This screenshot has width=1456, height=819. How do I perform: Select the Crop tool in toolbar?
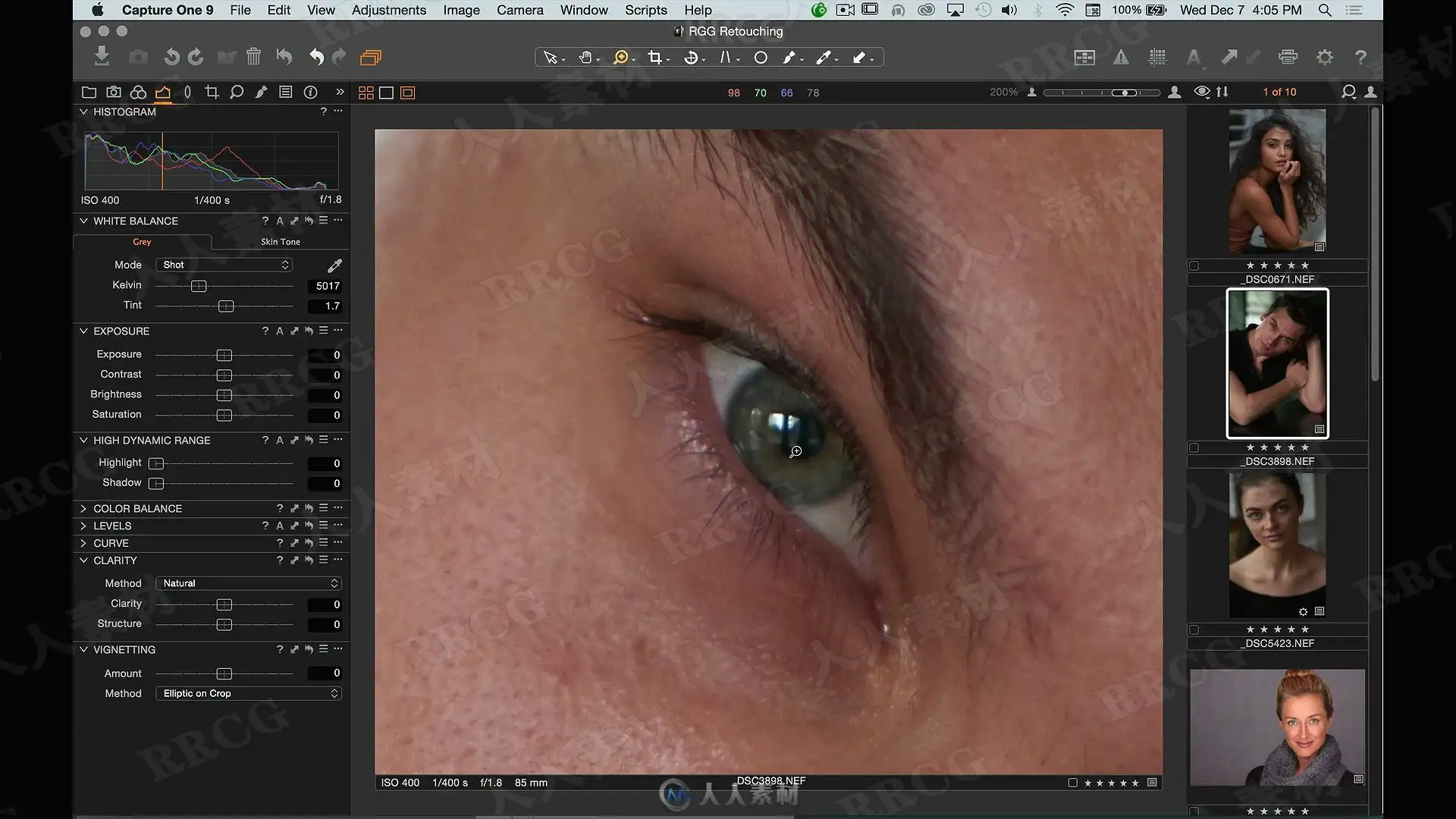(655, 58)
